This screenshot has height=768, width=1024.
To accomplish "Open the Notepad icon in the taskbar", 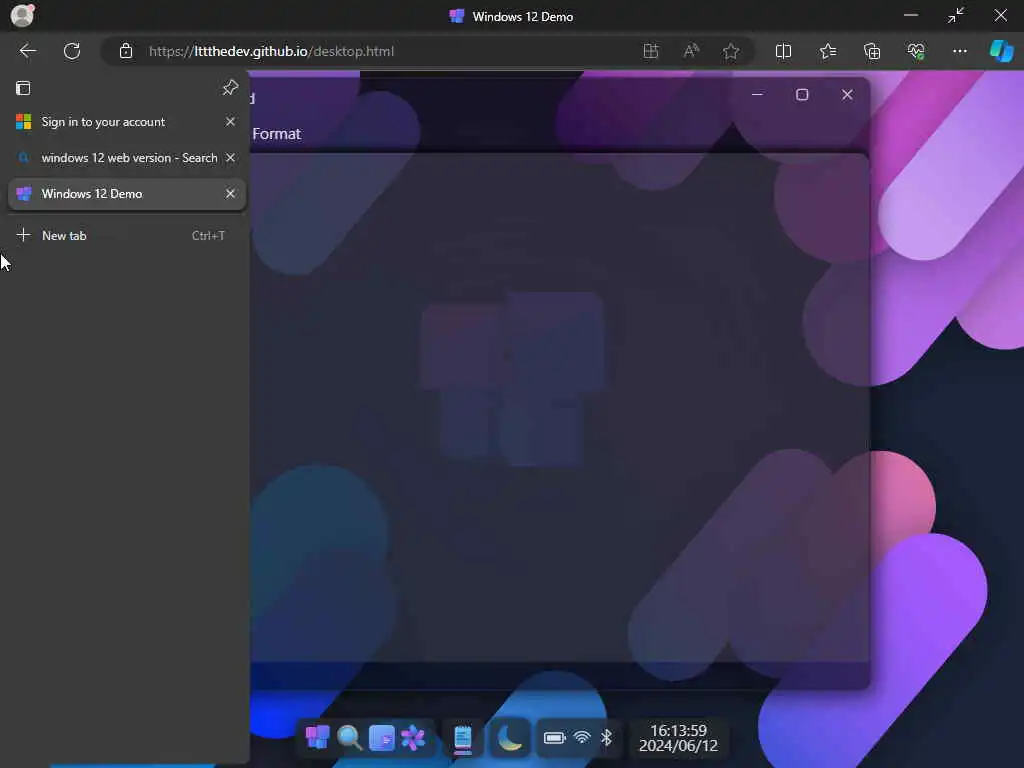I will coord(463,739).
